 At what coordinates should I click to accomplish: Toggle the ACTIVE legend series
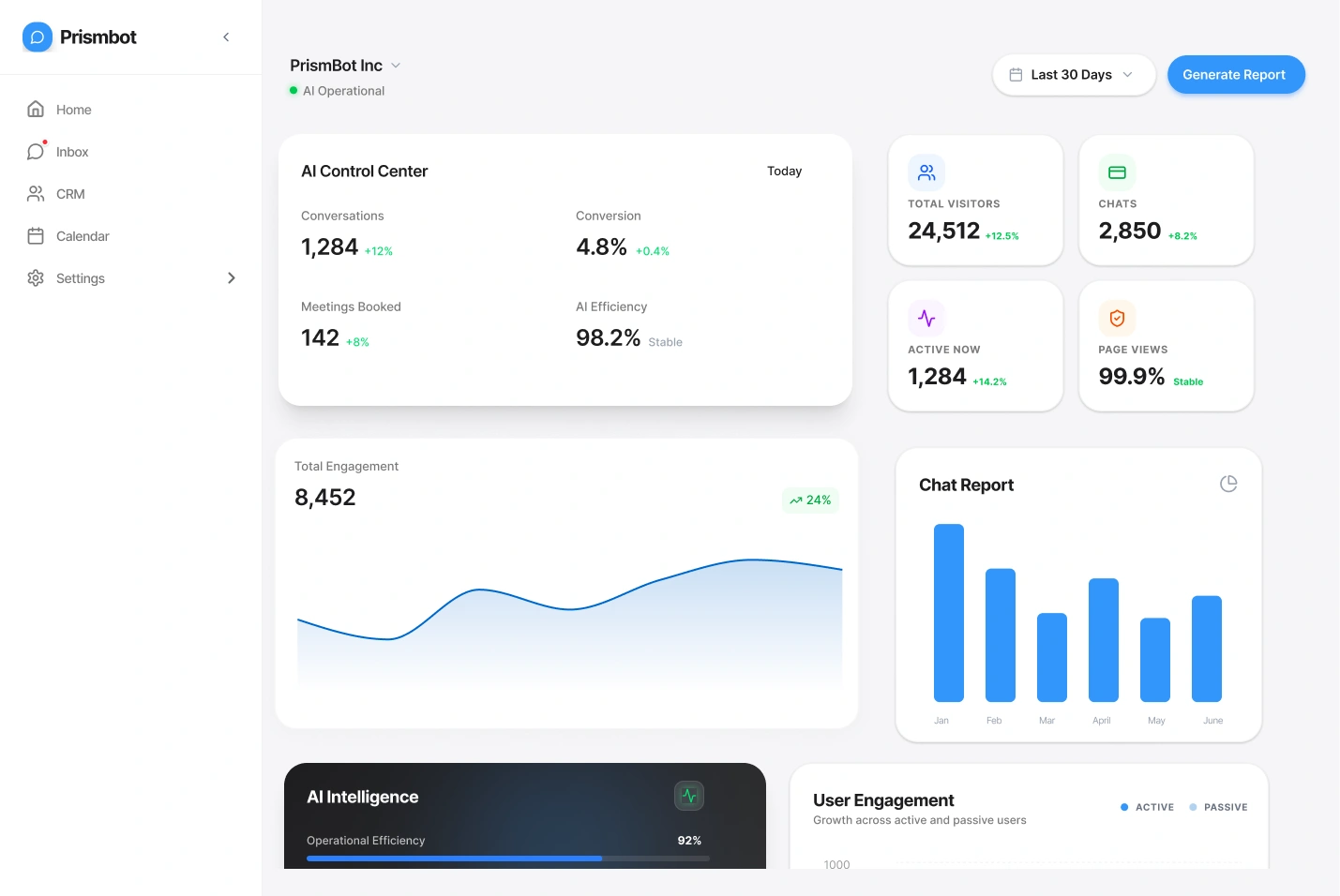(x=1147, y=807)
